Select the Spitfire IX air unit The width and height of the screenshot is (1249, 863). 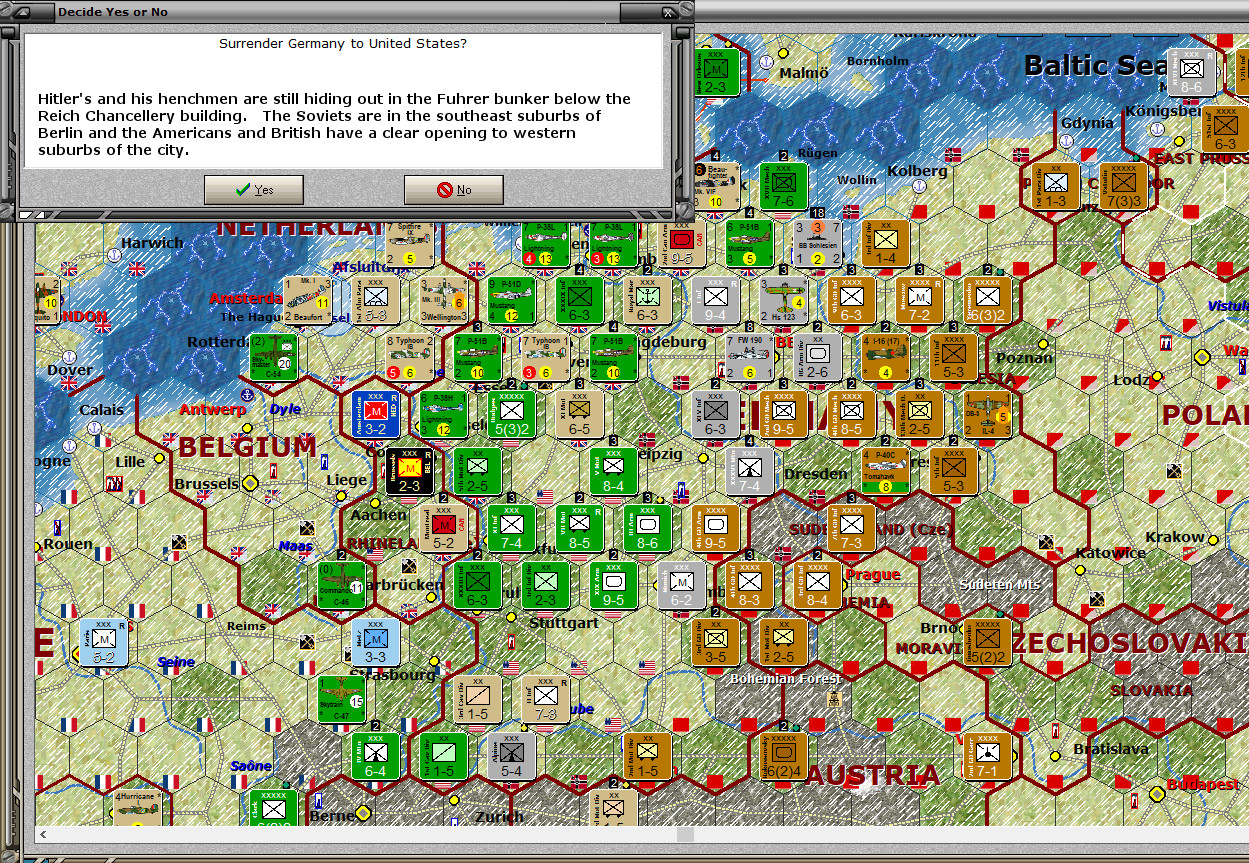point(411,245)
